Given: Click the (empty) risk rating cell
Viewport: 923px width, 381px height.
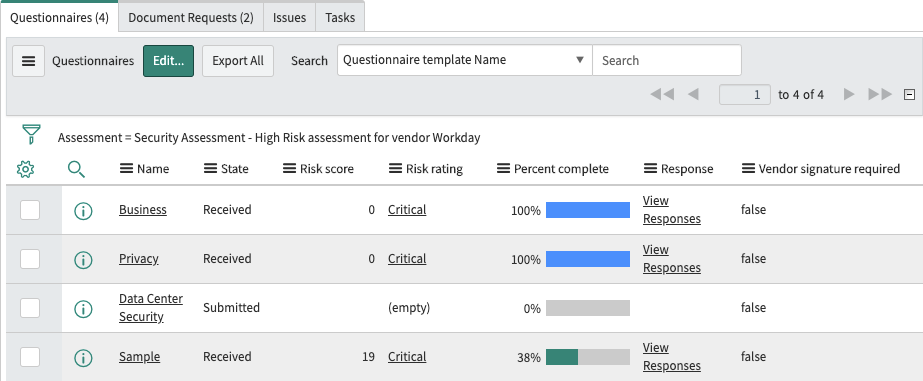Looking at the screenshot, I should (409, 307).
